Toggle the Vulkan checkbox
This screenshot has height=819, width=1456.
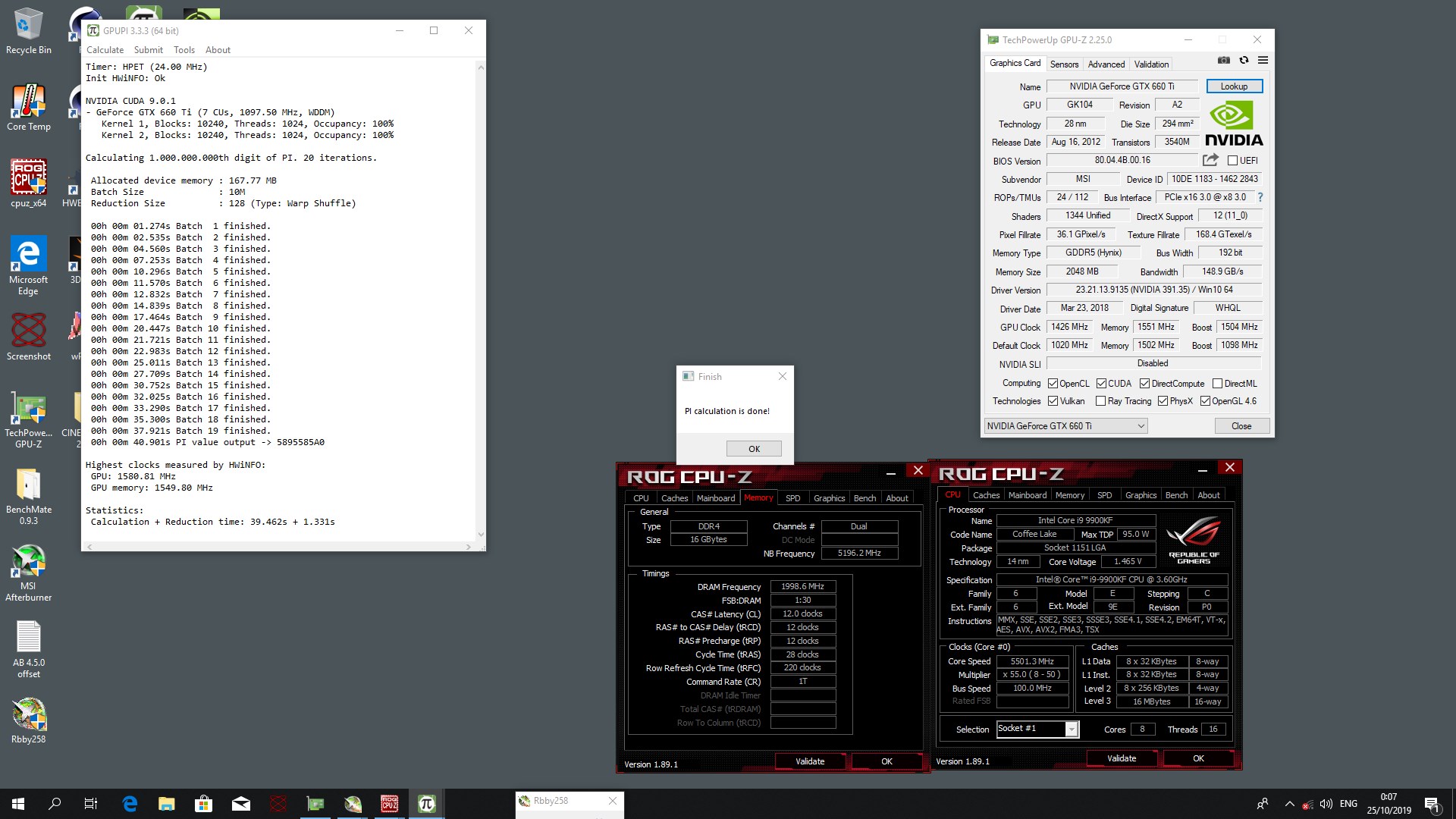click(x=1053, y=401)
